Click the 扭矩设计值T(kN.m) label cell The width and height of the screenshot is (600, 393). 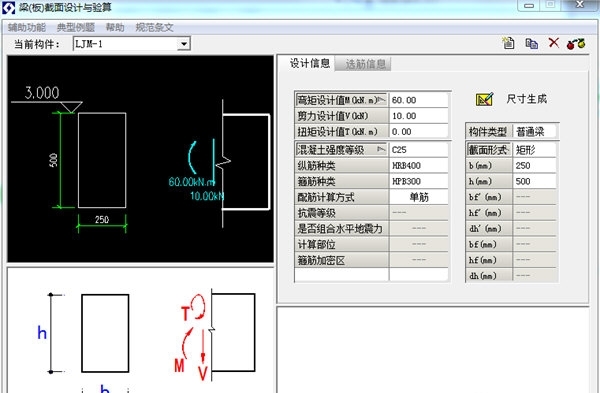pyautogui.click(x=342, y=132)
